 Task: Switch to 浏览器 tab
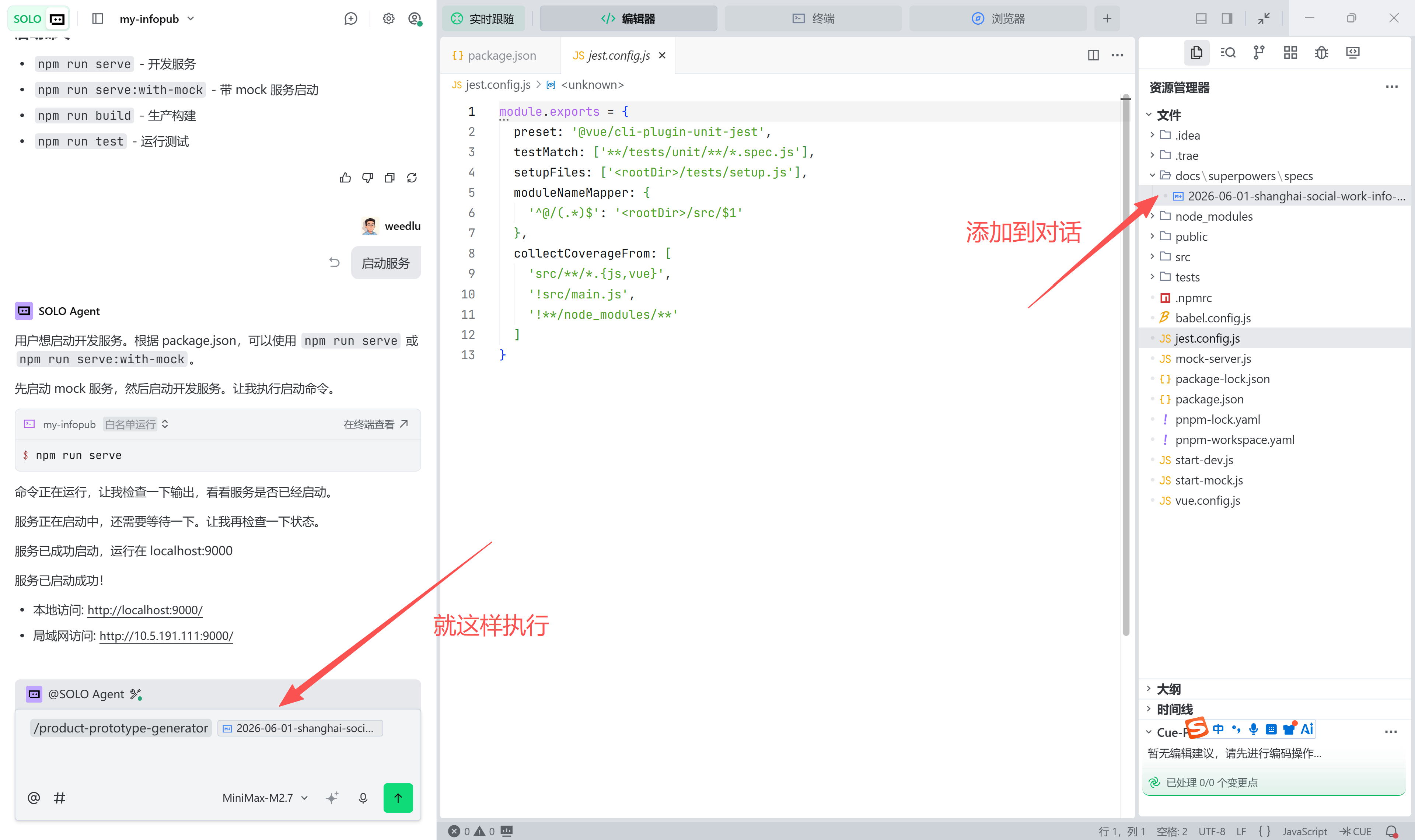[x=997, y=19]
